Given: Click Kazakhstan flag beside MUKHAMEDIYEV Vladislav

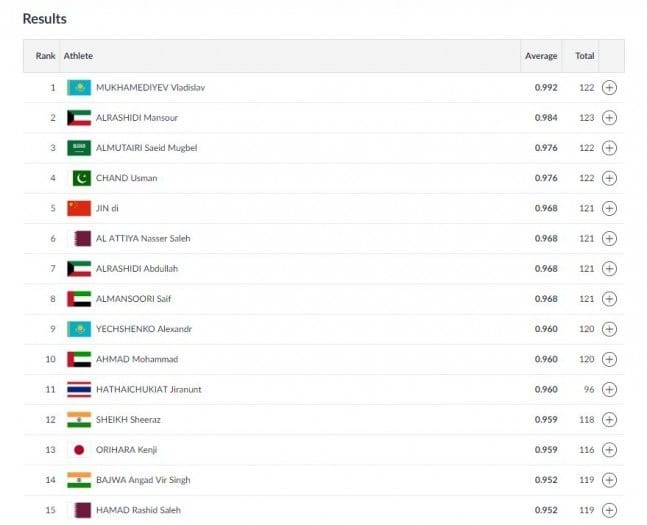Looking at the screenshot, I should 79,88.
